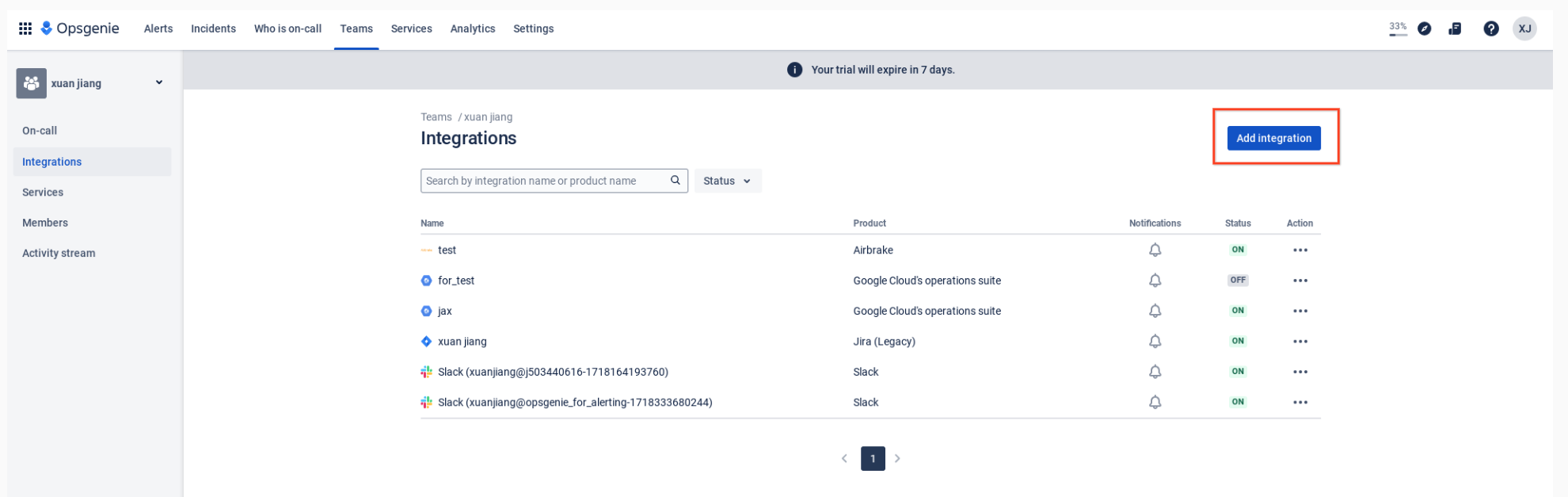Open Members in the sidebar
Image resolution: width=1568 pixels, height=497 pixels.
tap(92, 223)
